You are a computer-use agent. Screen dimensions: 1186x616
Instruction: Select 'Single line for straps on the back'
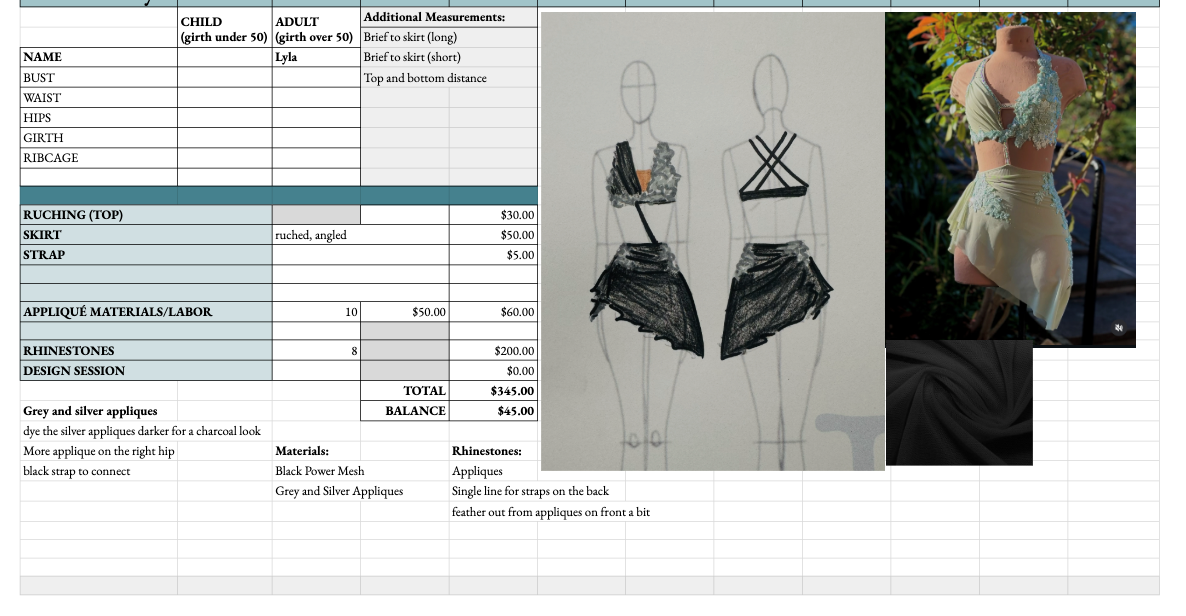pos(530,491)
